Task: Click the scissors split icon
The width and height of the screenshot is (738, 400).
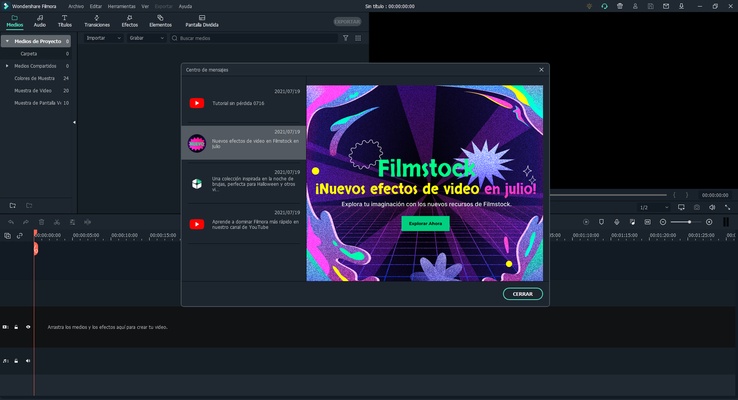Action: click(57, 222)
